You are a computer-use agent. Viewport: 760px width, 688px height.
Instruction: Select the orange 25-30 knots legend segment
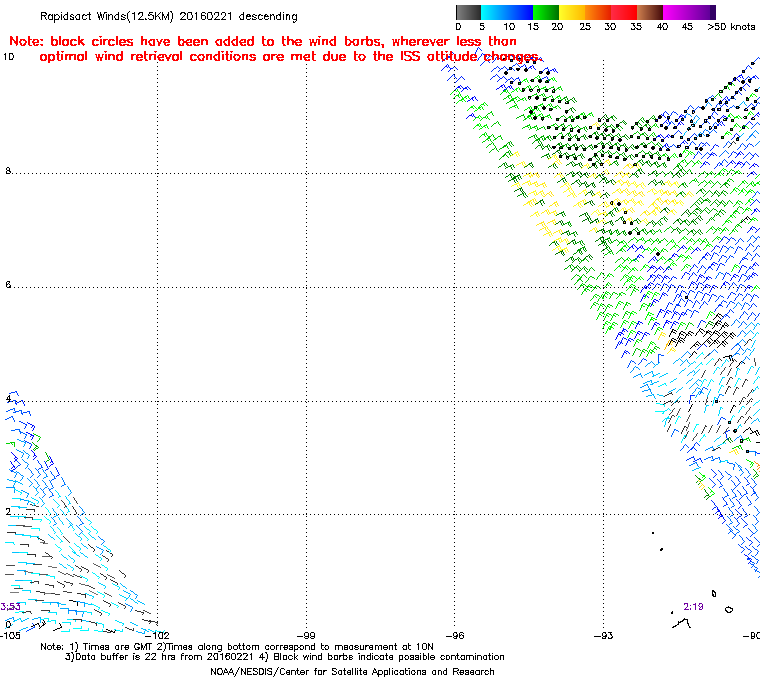(598, 12)
